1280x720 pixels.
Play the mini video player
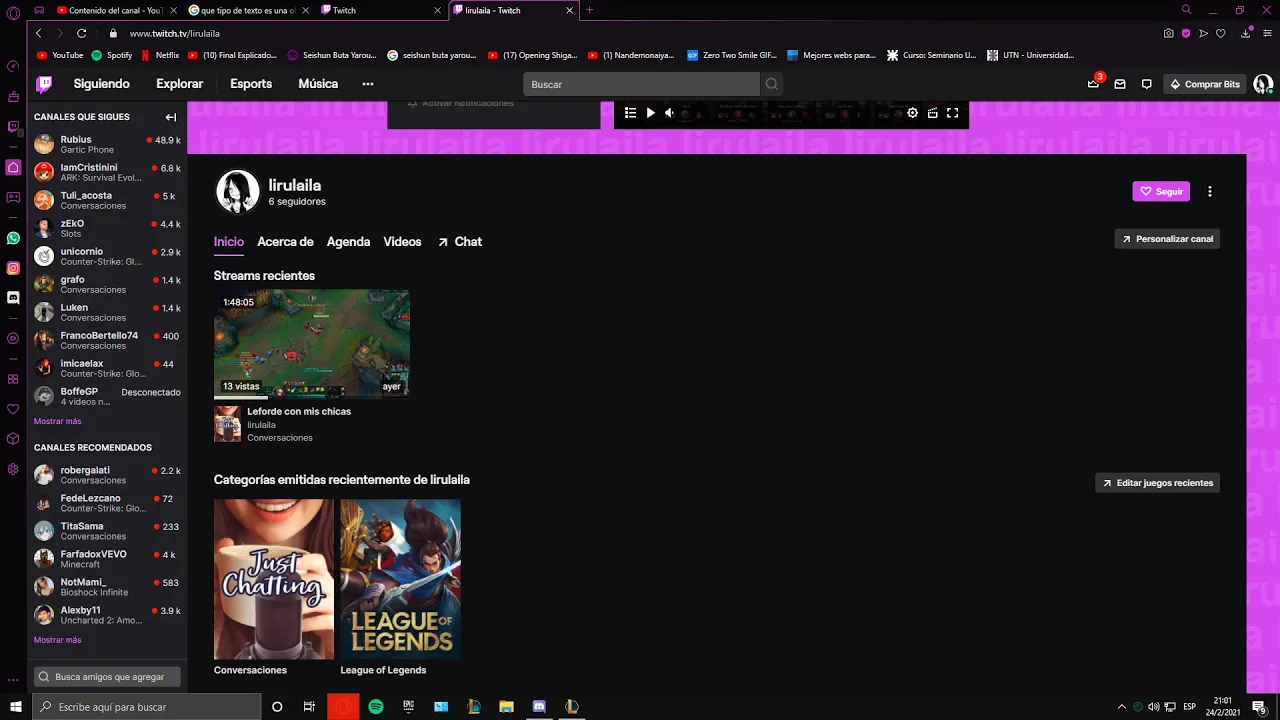pos(650,113)
